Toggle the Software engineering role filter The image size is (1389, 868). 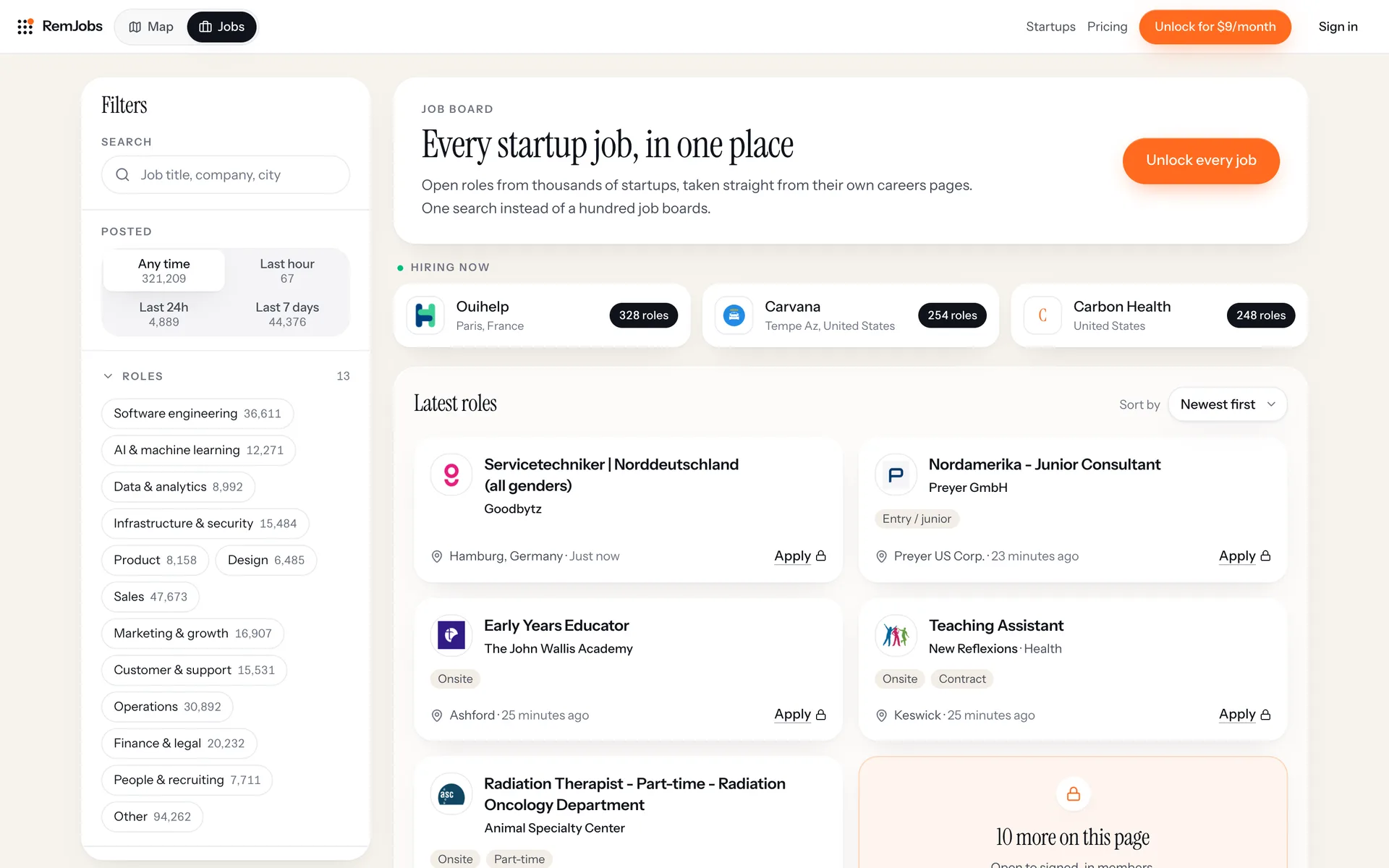[x=197, y=414]
